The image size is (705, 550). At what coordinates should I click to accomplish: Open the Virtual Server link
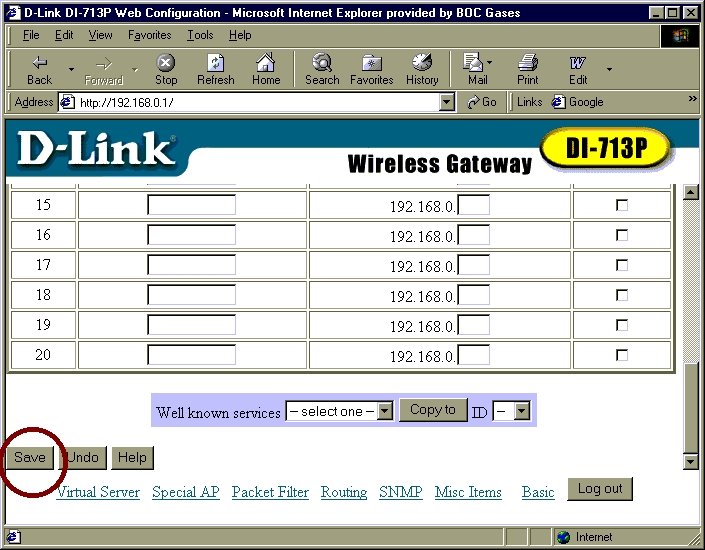click(x=98, y=492)
